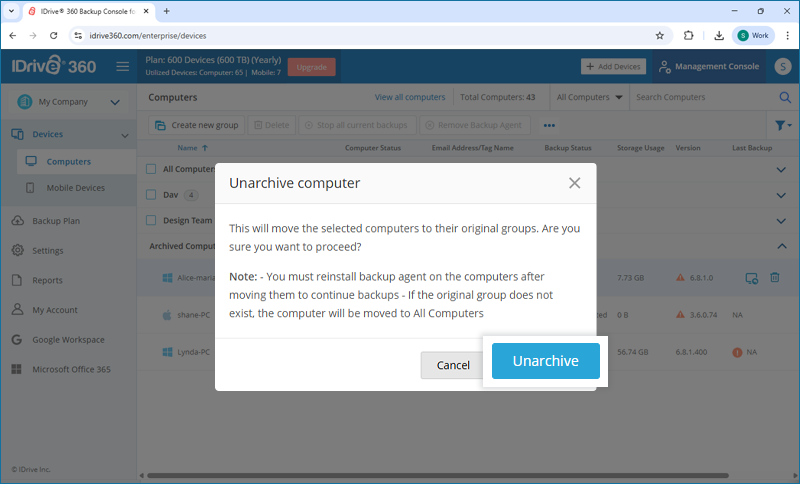Click Stop all current backups
The width and height of the screenshot is (800, 484).
(x=357, y=125)
